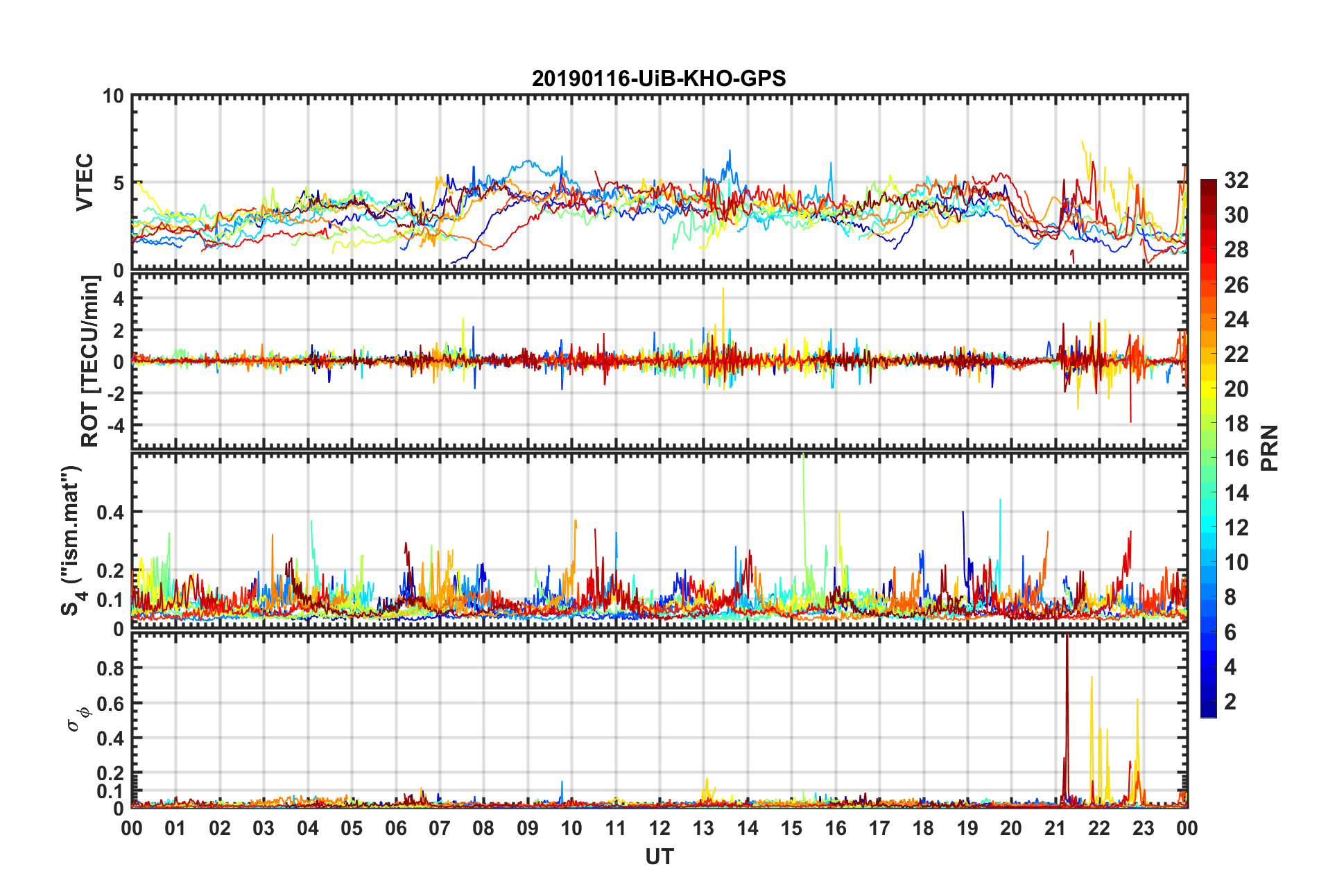This screenshot has height=896, width=1319.
Task: Select colorbar tick value 18
Action: [x=1236, y=423]
